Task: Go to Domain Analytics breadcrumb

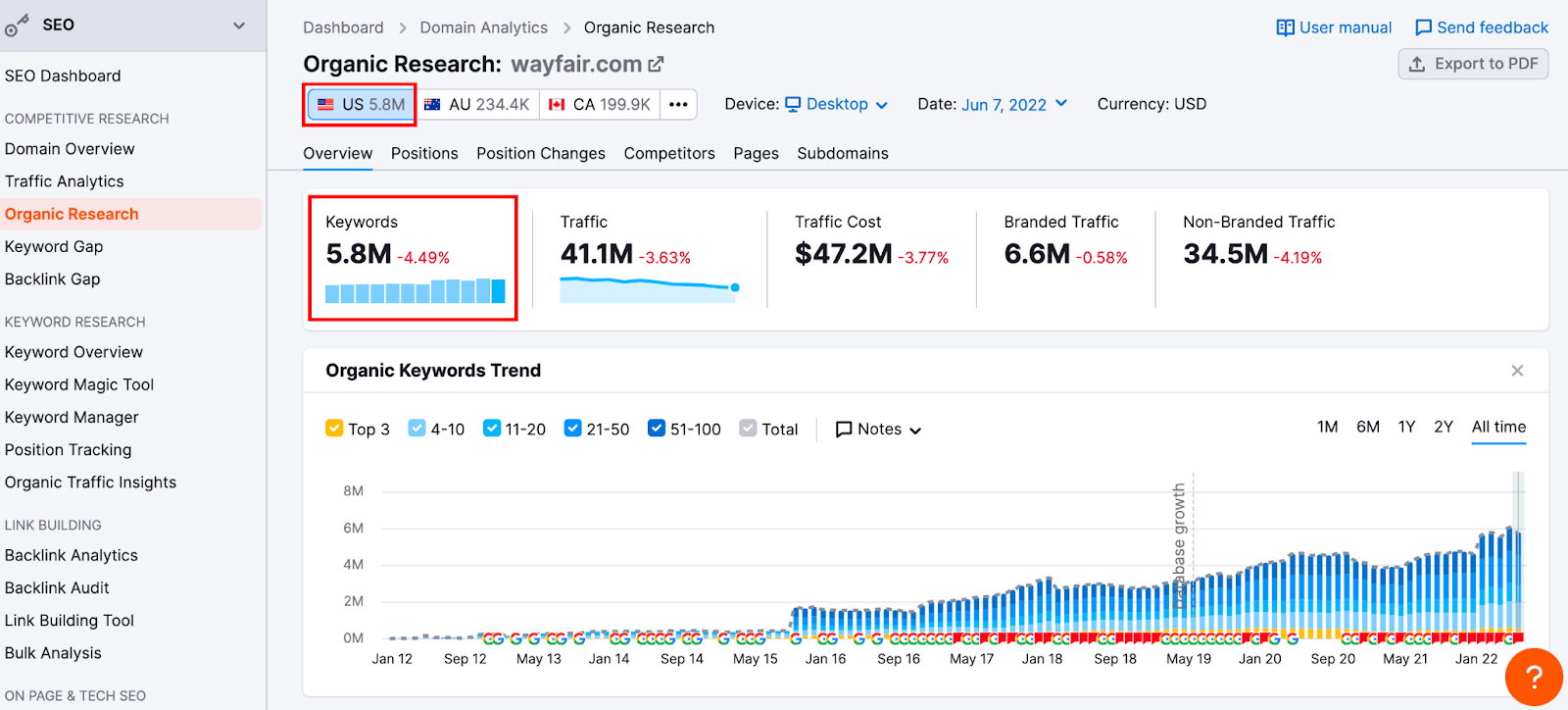Action: click(x=484, y=27)
